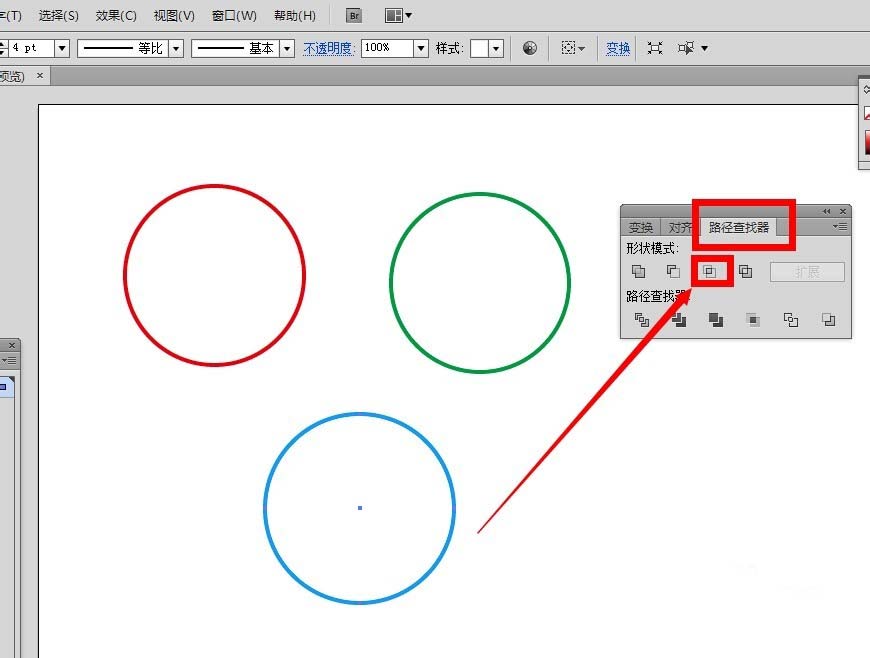Click the Unite shape mode icon
Image resolution: width=870 pixels, height=658 pixels.
pyautogui.click(x=639, y=271)
